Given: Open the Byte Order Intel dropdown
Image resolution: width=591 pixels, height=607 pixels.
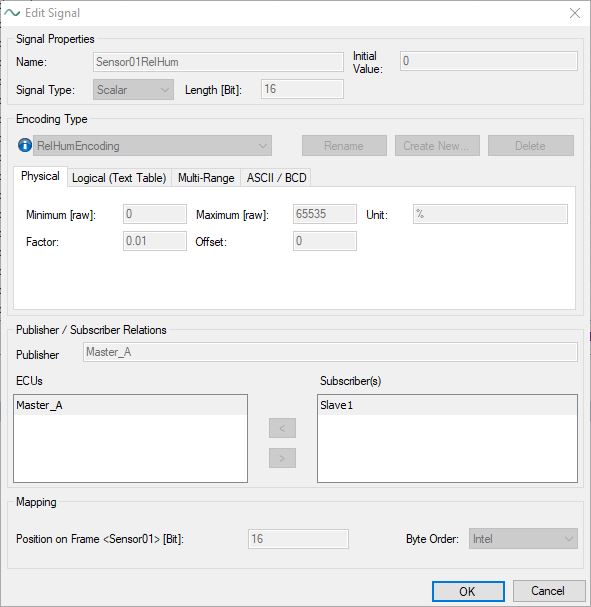Looking at the screenshot, I should click(523, 538).
